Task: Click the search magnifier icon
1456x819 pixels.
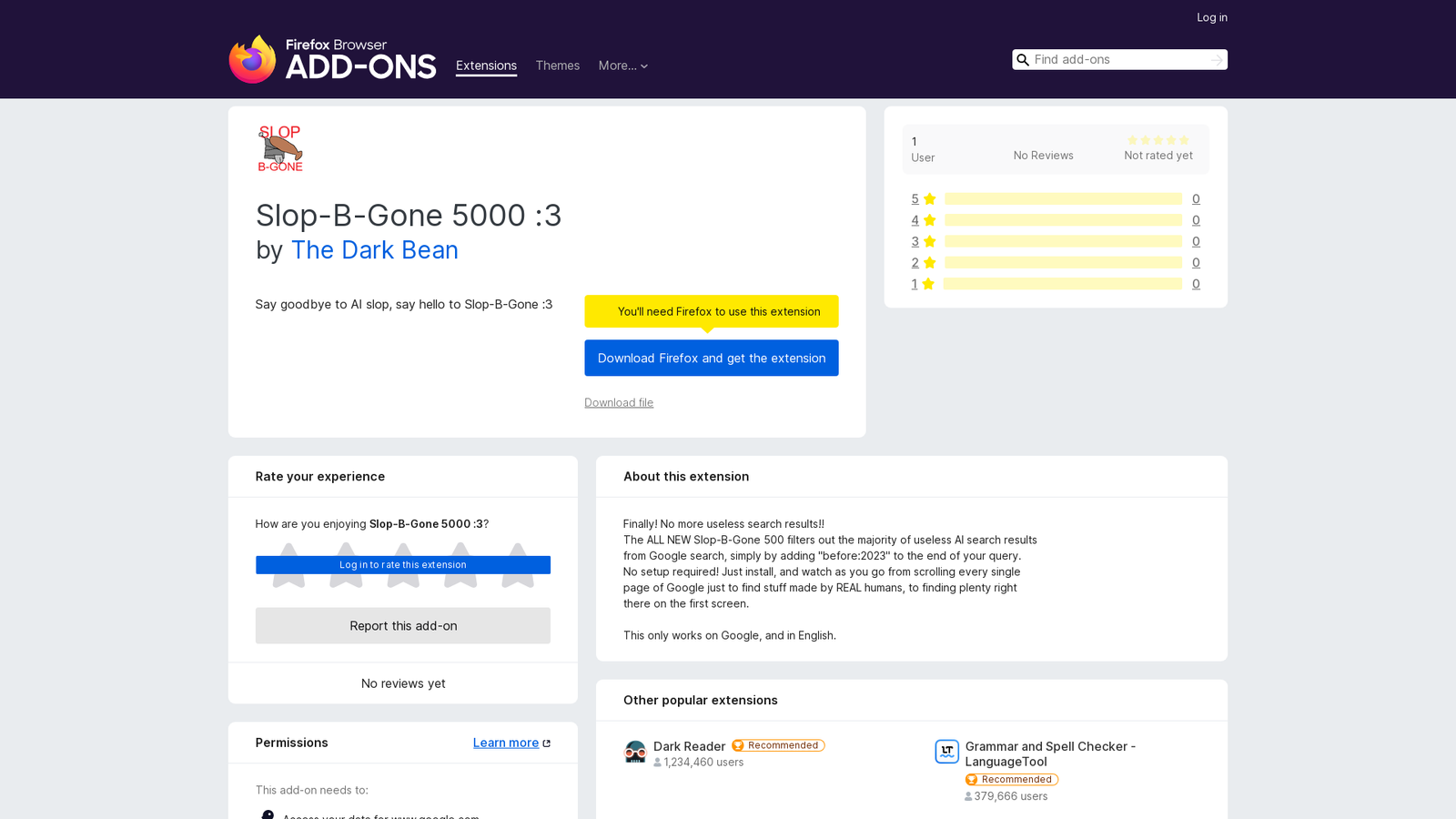Action: (x=1023, y=60)
